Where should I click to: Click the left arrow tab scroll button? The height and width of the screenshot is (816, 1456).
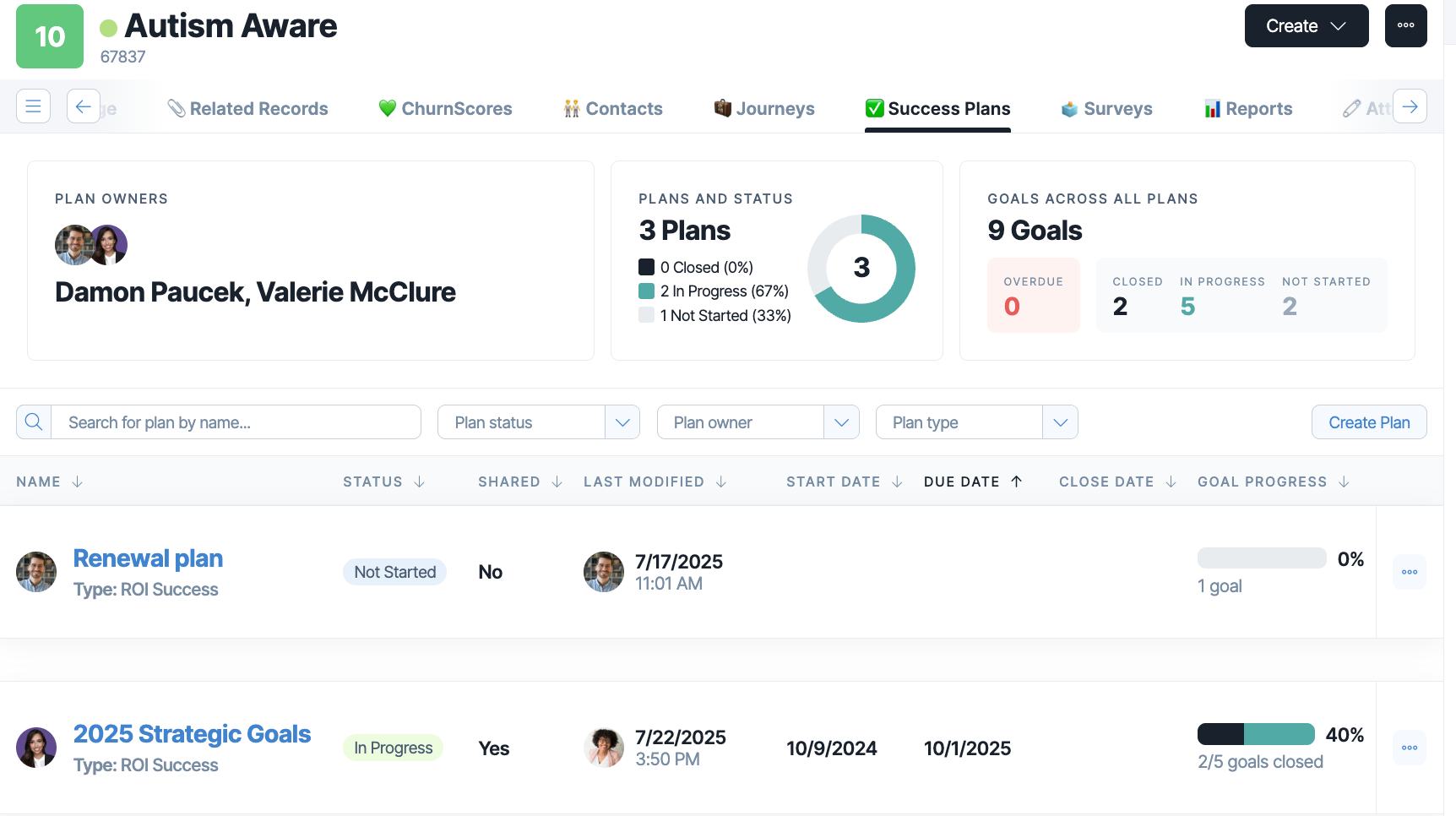(84, 106)
